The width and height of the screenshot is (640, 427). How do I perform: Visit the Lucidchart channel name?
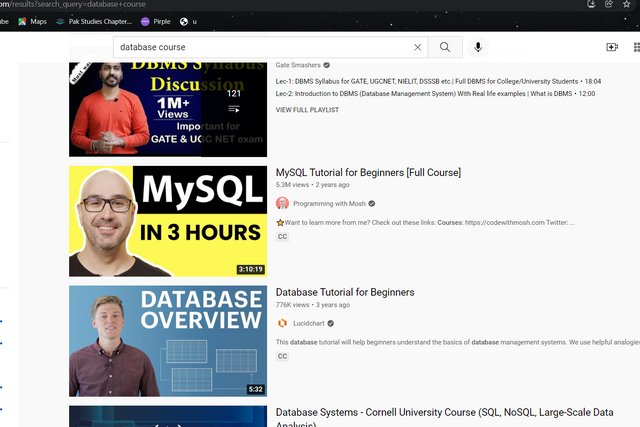[309, 323]
